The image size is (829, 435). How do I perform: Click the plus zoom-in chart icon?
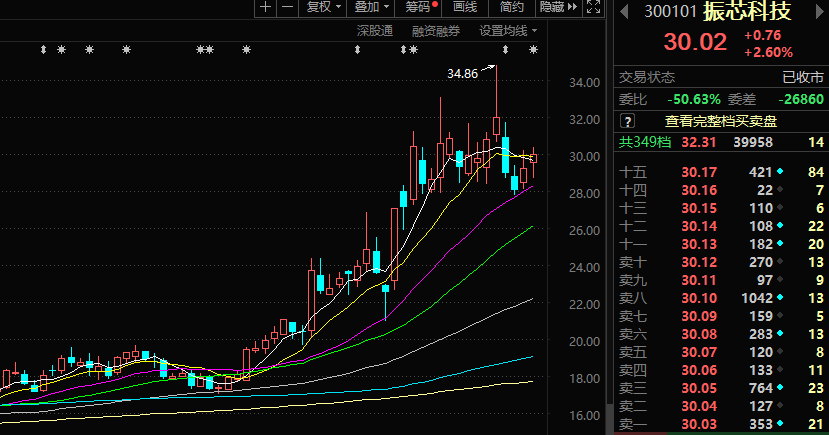tap(264, 7)
